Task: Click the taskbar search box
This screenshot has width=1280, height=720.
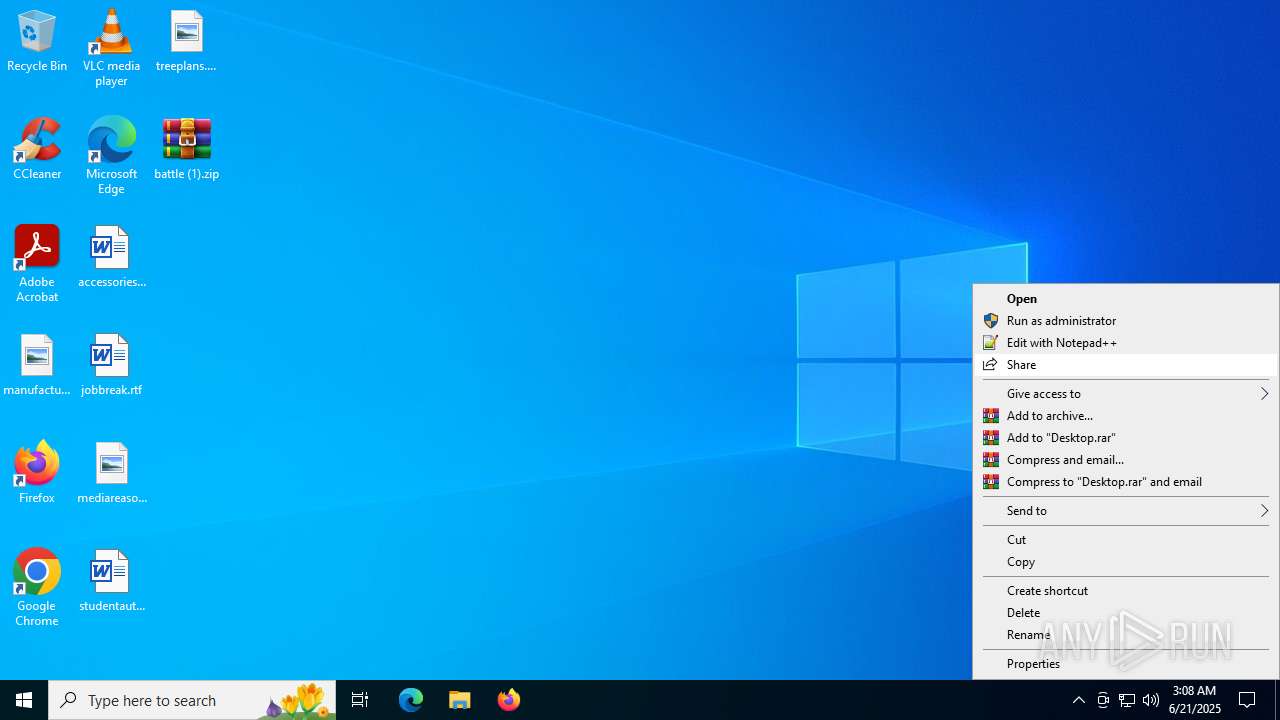Action: pos(192,700)
